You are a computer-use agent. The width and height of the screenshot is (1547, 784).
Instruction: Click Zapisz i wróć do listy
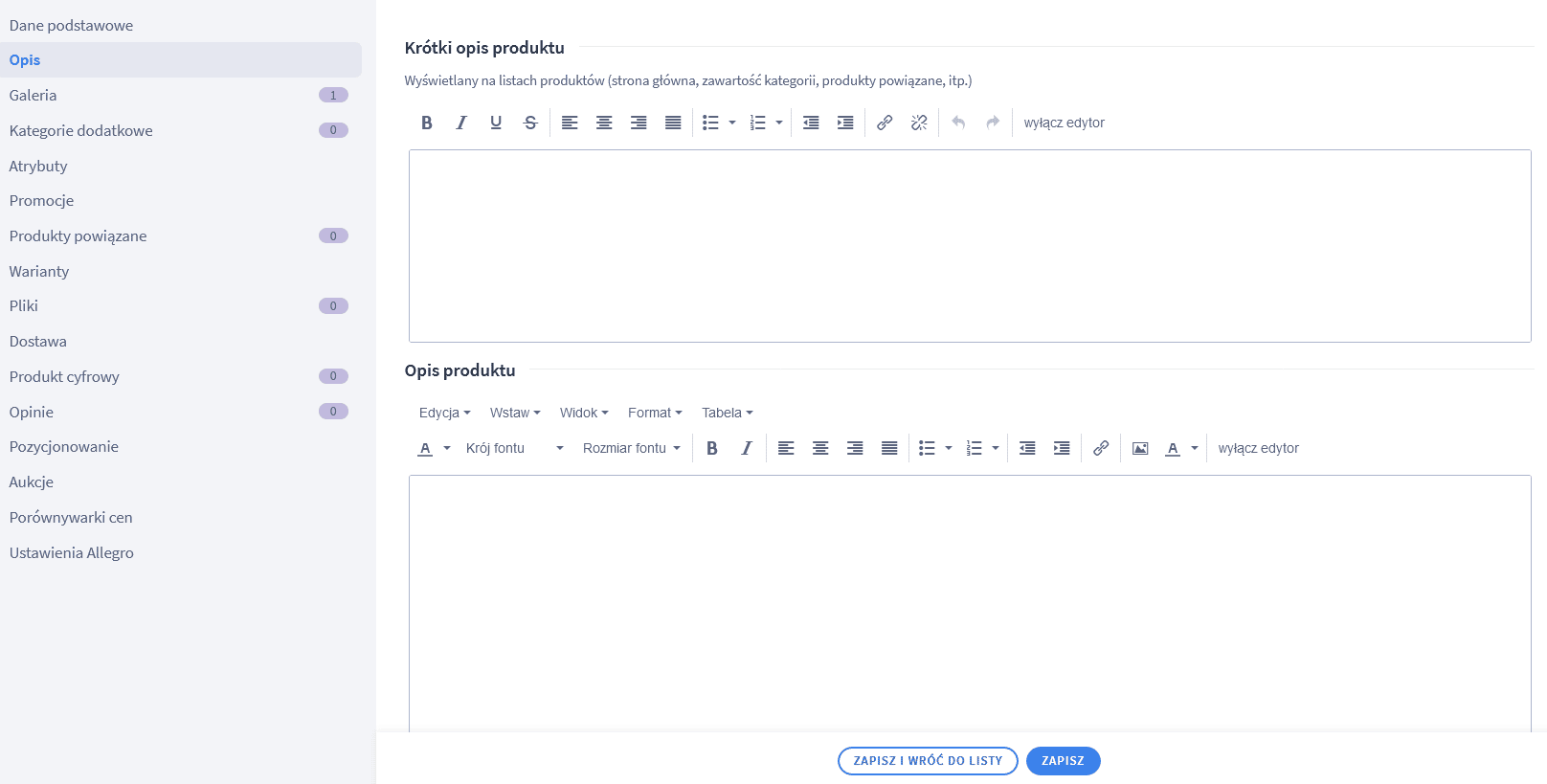pos(928,761)
